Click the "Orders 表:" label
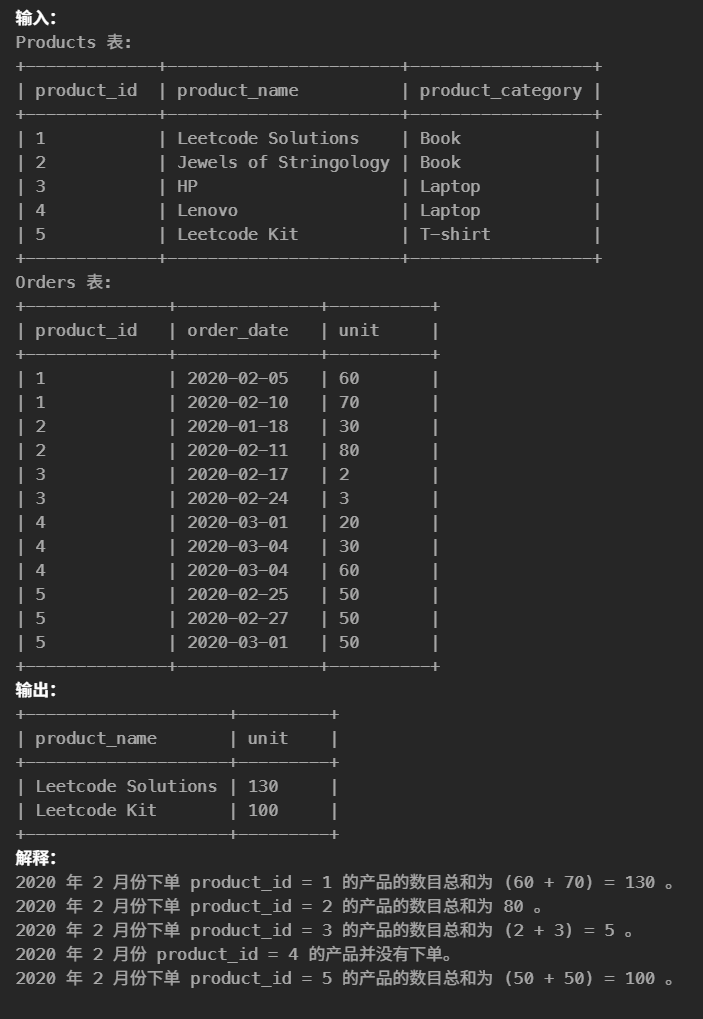 point(63,282)
